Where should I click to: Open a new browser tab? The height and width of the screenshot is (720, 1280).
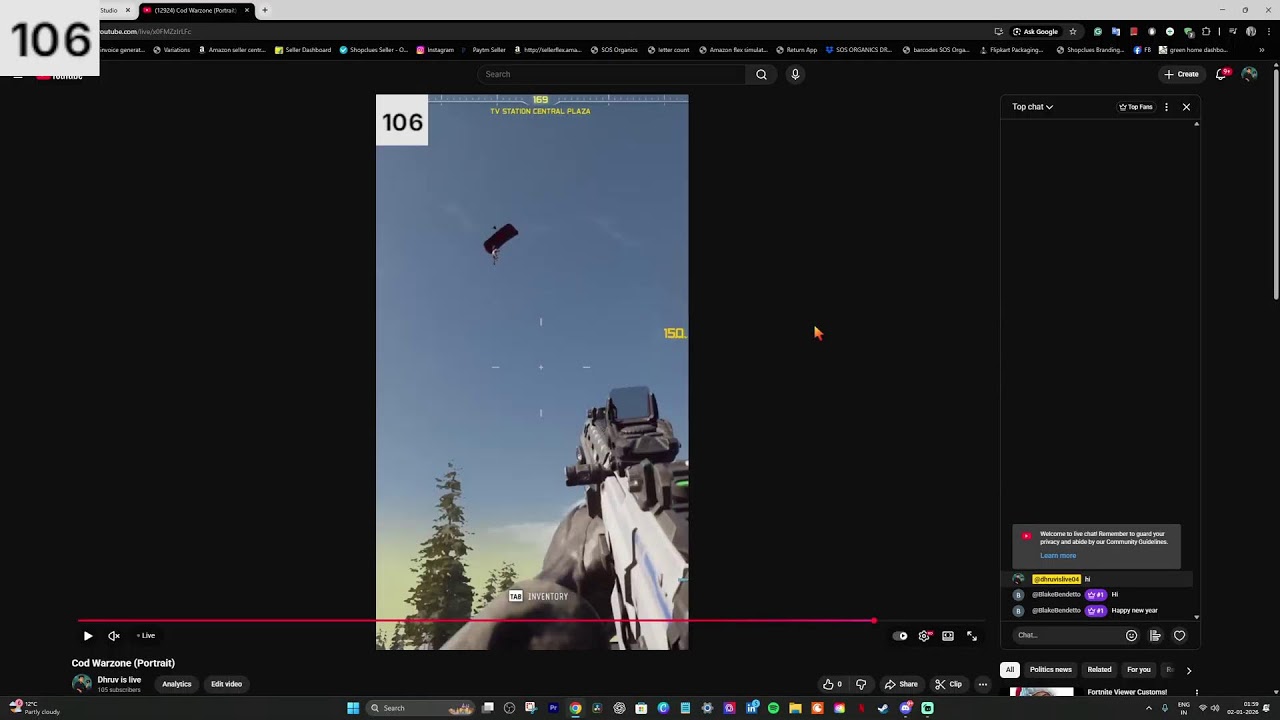[265, 10]
